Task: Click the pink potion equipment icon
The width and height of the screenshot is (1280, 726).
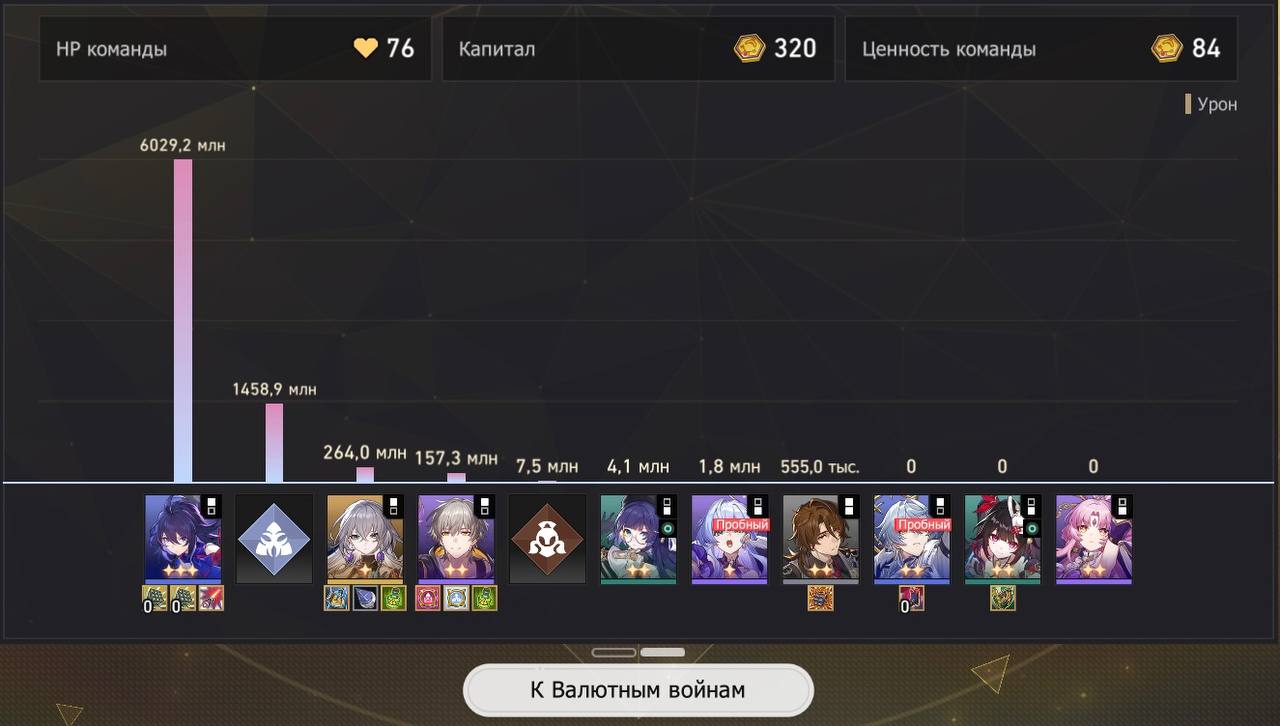Action: click(428, 598)
